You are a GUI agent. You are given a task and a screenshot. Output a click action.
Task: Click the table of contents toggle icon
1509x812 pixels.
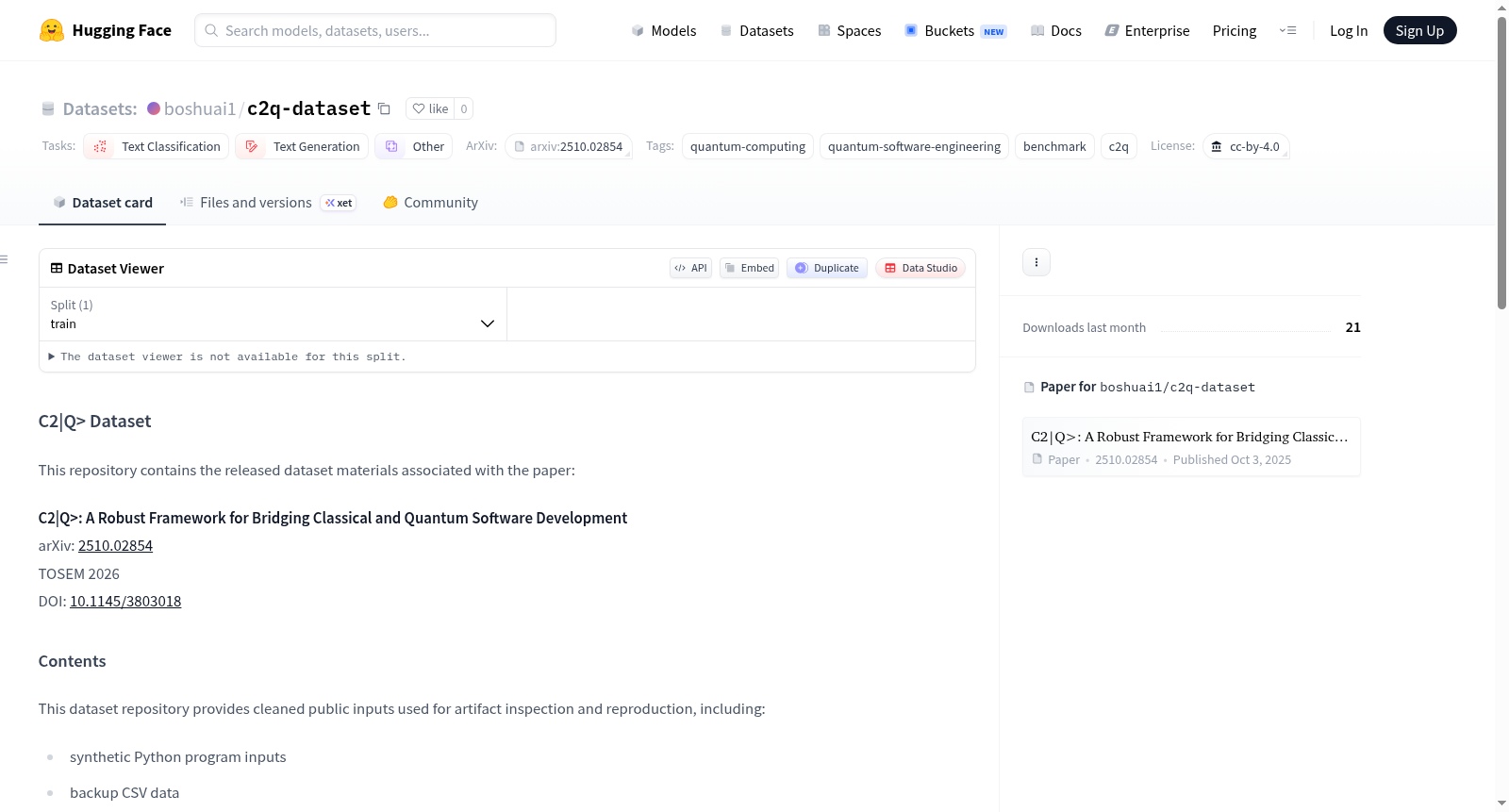[5, 259]
